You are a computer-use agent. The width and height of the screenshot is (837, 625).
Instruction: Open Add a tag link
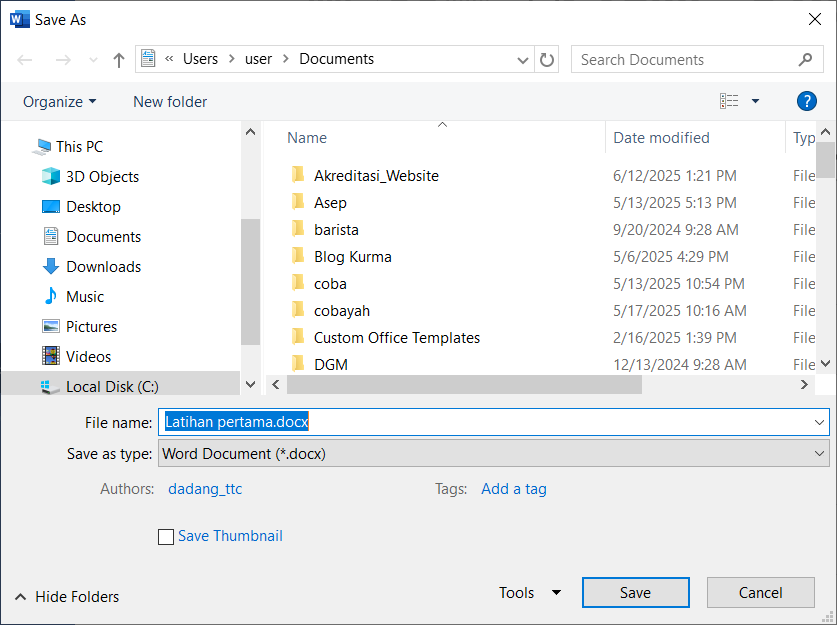(x=513, y=489)
